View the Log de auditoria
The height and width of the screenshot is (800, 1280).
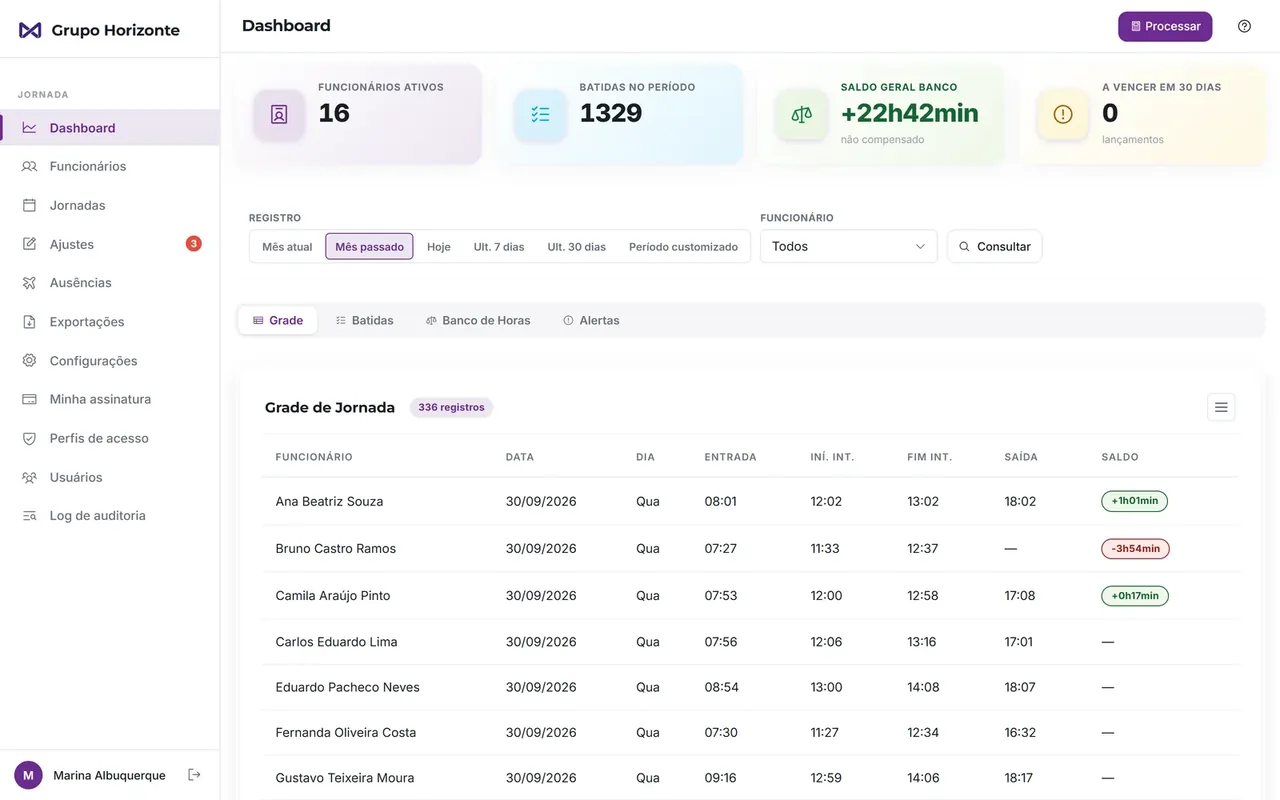click(110, 516)
